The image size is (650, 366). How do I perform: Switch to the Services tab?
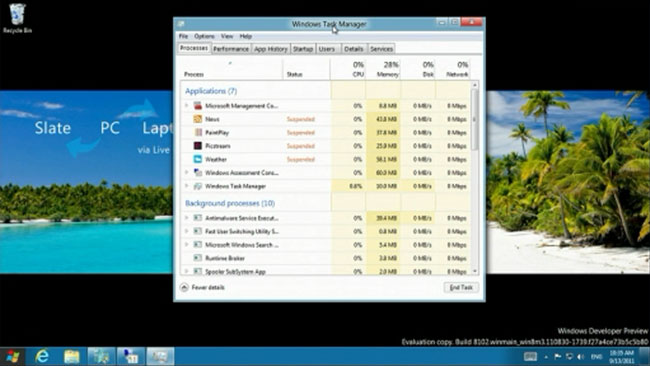(x=381, y=49)
